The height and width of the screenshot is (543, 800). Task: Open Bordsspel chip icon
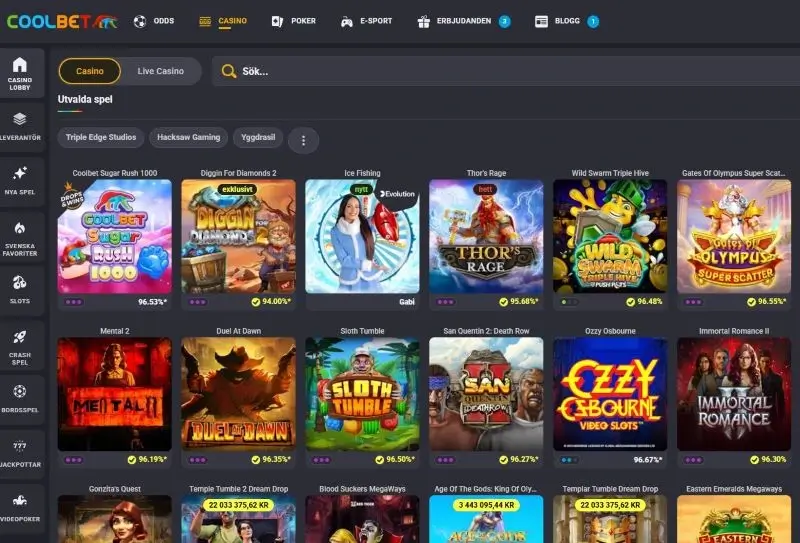(x=19, y=391)
